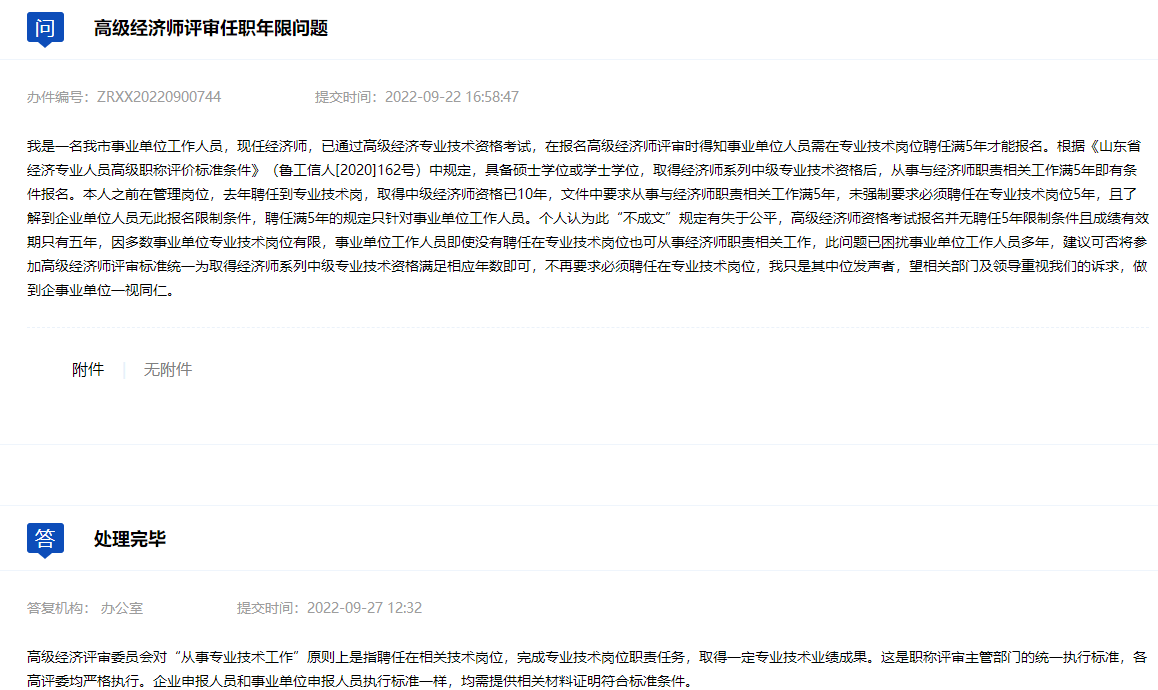Click the 处理完毕 status heading
1158x690 pixels.
tap(130, 539)
